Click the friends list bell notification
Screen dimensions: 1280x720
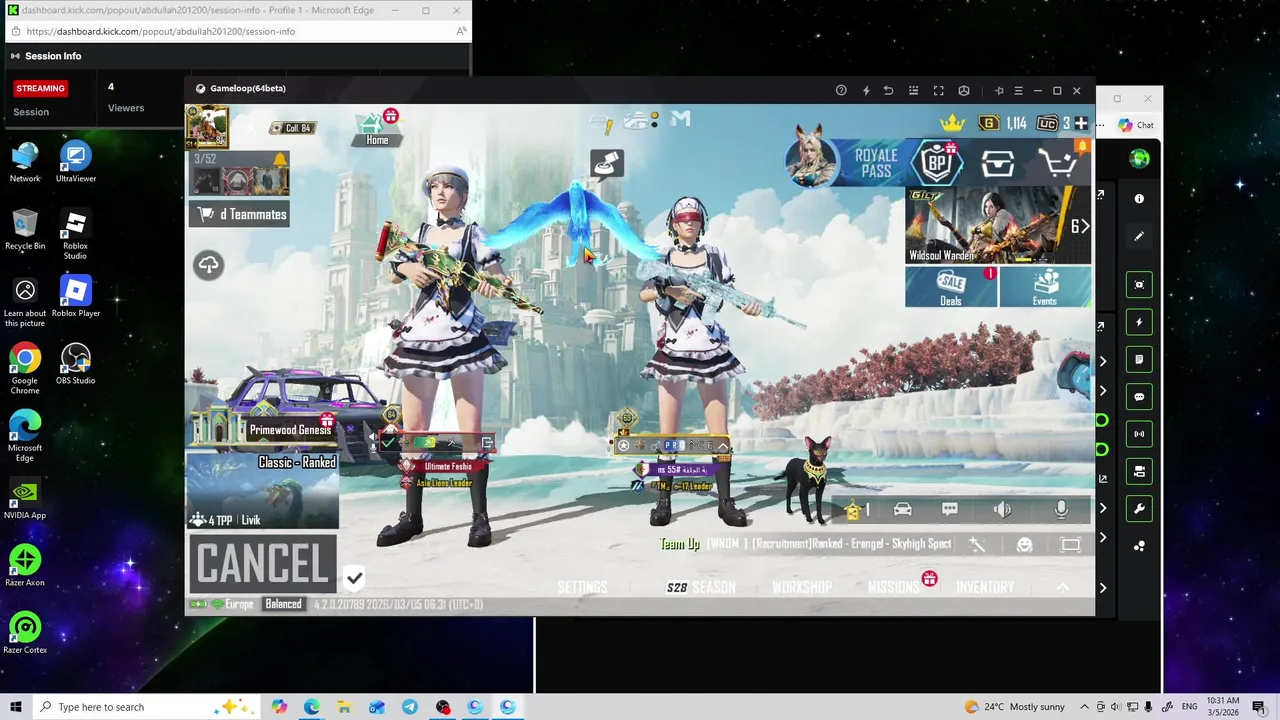[x=280, y=159]
